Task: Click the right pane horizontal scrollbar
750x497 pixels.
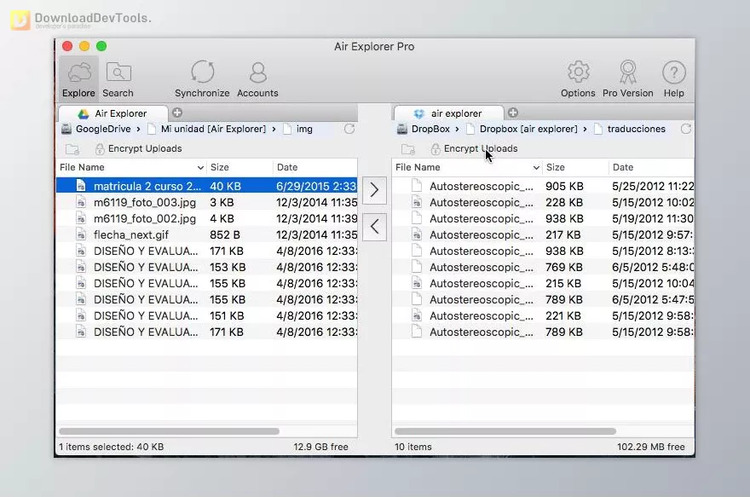Action: pos(505,431)
